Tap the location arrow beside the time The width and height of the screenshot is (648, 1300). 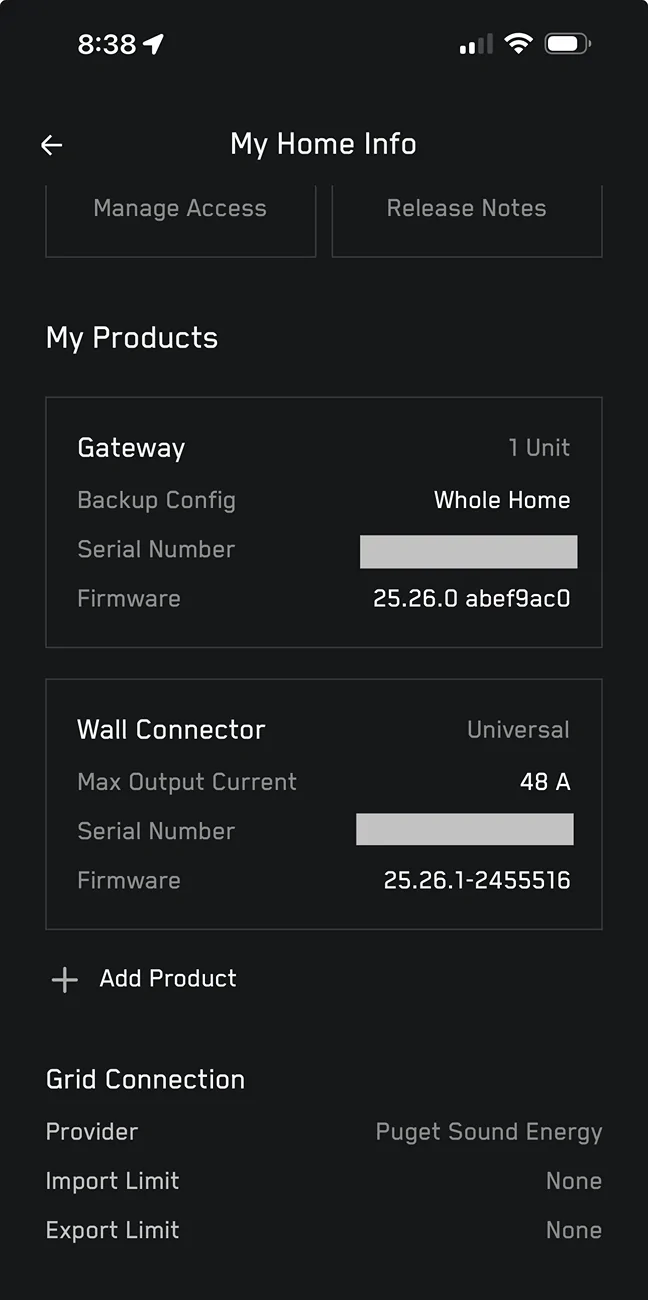(x=153, y=44)
